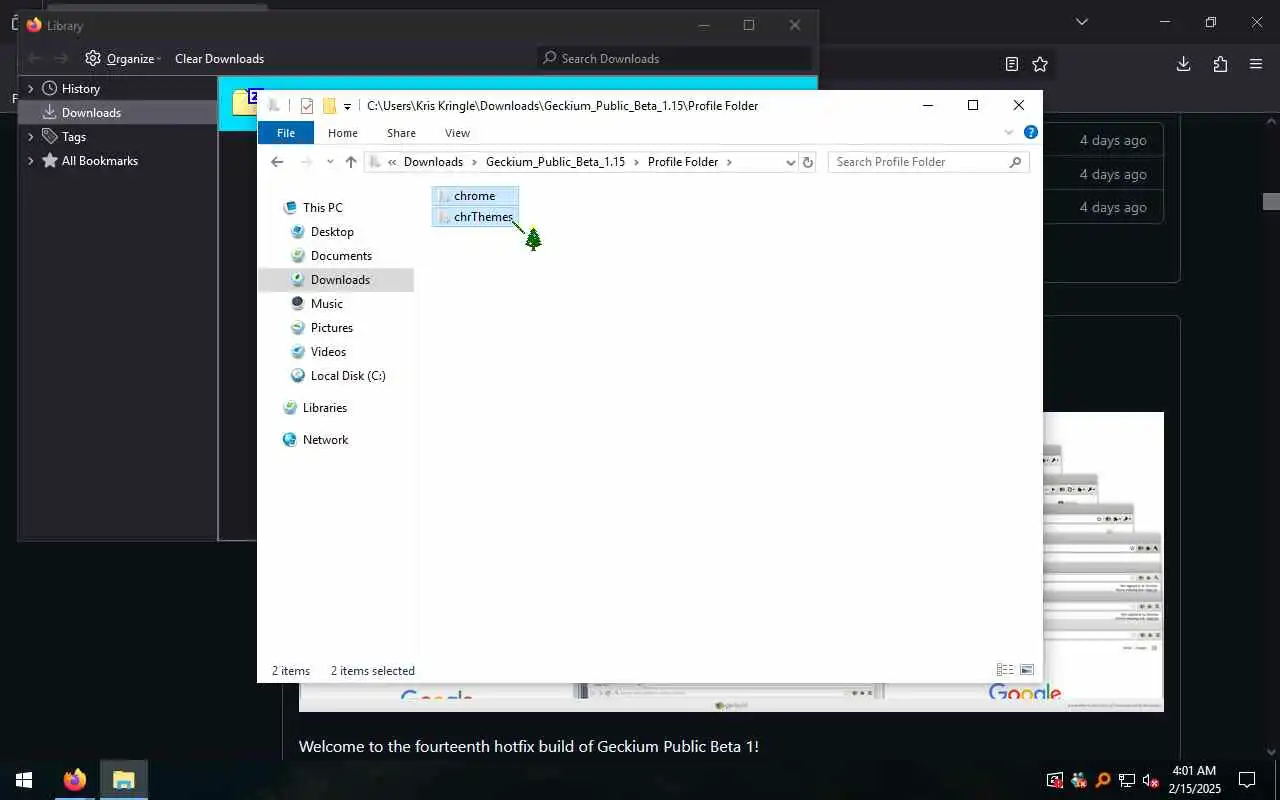Screen dimensions: 1280x800
Task: Click Search Downloads field in Library
Action: (674, 58)
